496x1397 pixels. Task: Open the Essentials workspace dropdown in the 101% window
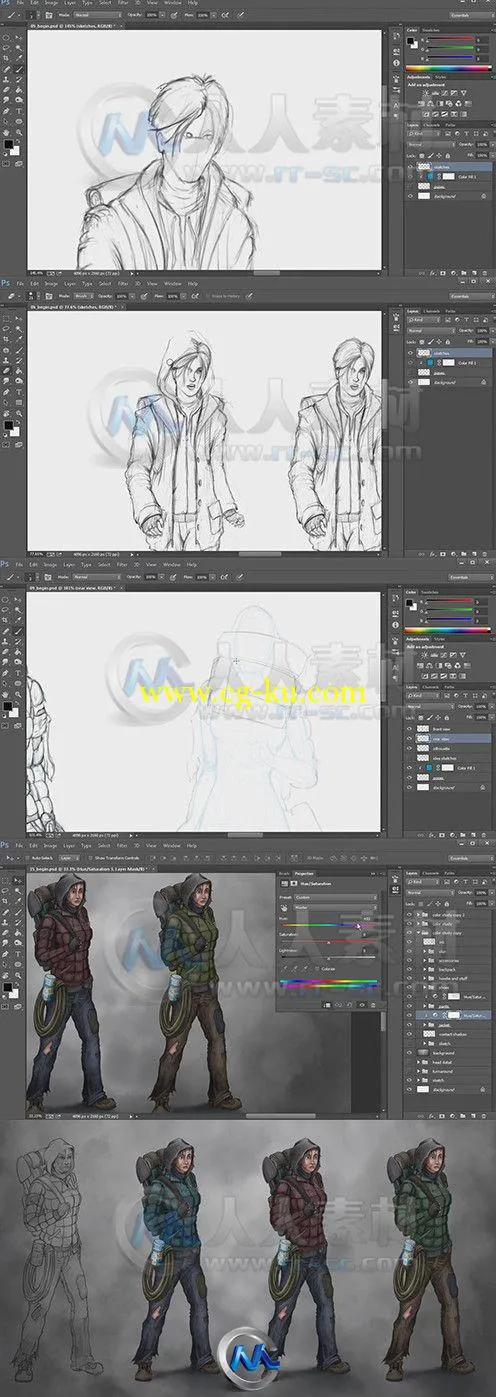[x=471, y=577]
